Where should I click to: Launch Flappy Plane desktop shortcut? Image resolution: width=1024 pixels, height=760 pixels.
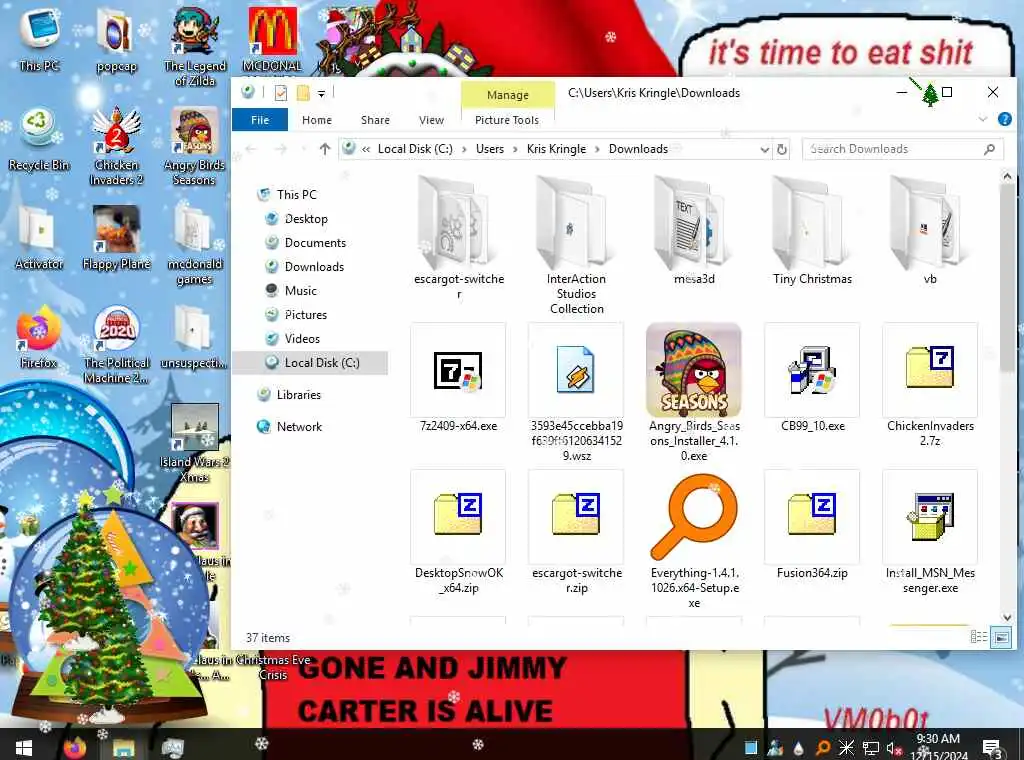(x=116, y=238)
